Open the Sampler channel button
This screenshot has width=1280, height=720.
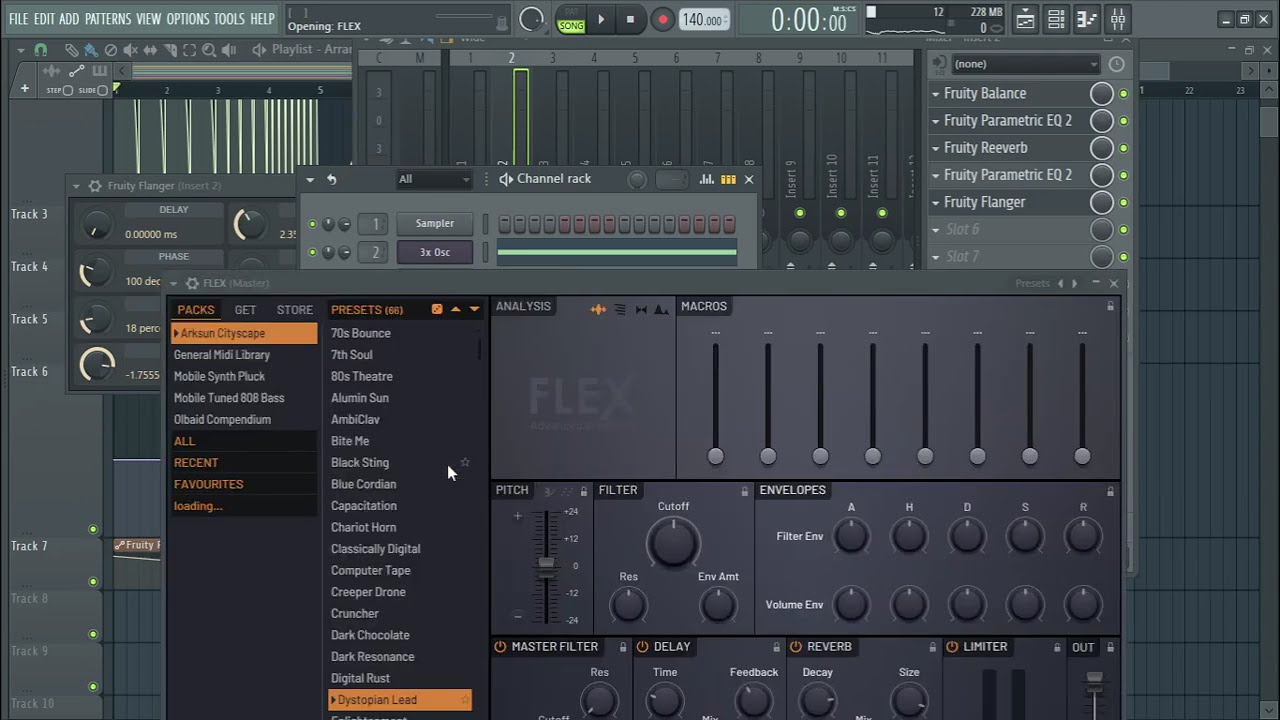coord(435,224)
